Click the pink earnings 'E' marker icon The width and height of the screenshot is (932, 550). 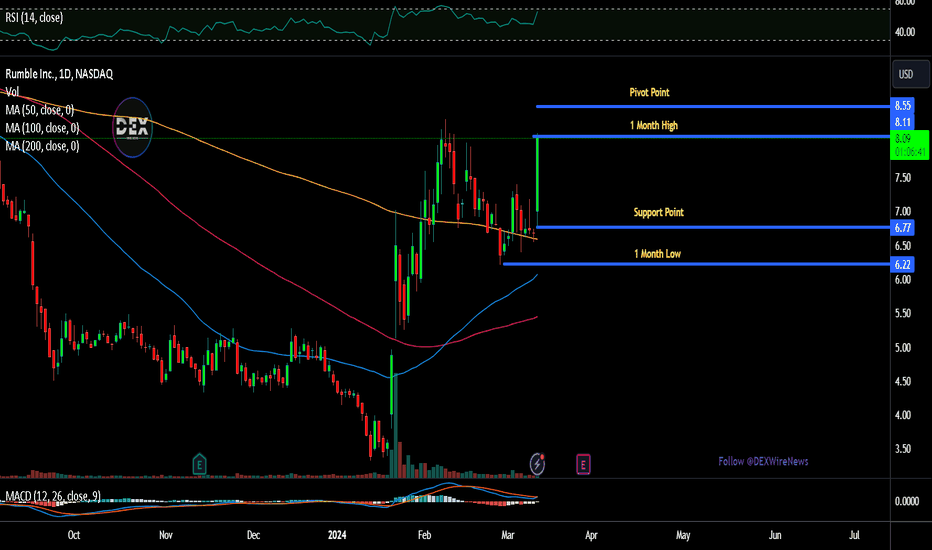[x=583, y=464]
